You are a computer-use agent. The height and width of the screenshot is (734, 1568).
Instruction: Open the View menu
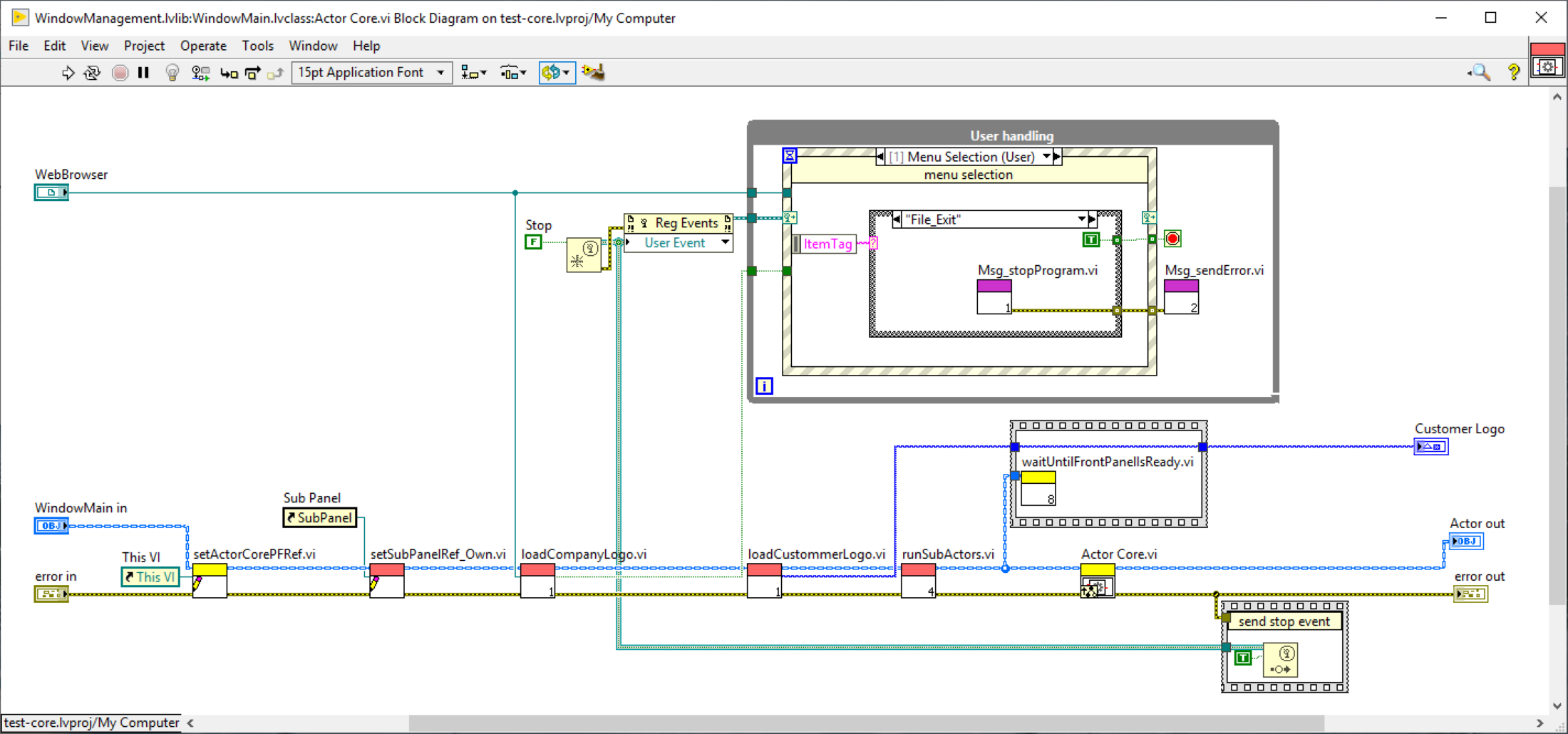[94, 46]
